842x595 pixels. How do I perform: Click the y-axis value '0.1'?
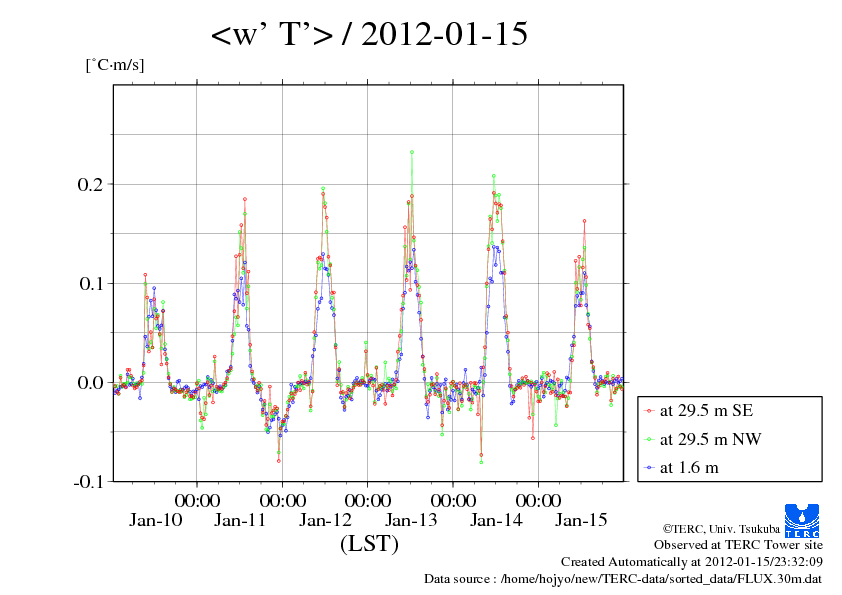coord(90,283)
